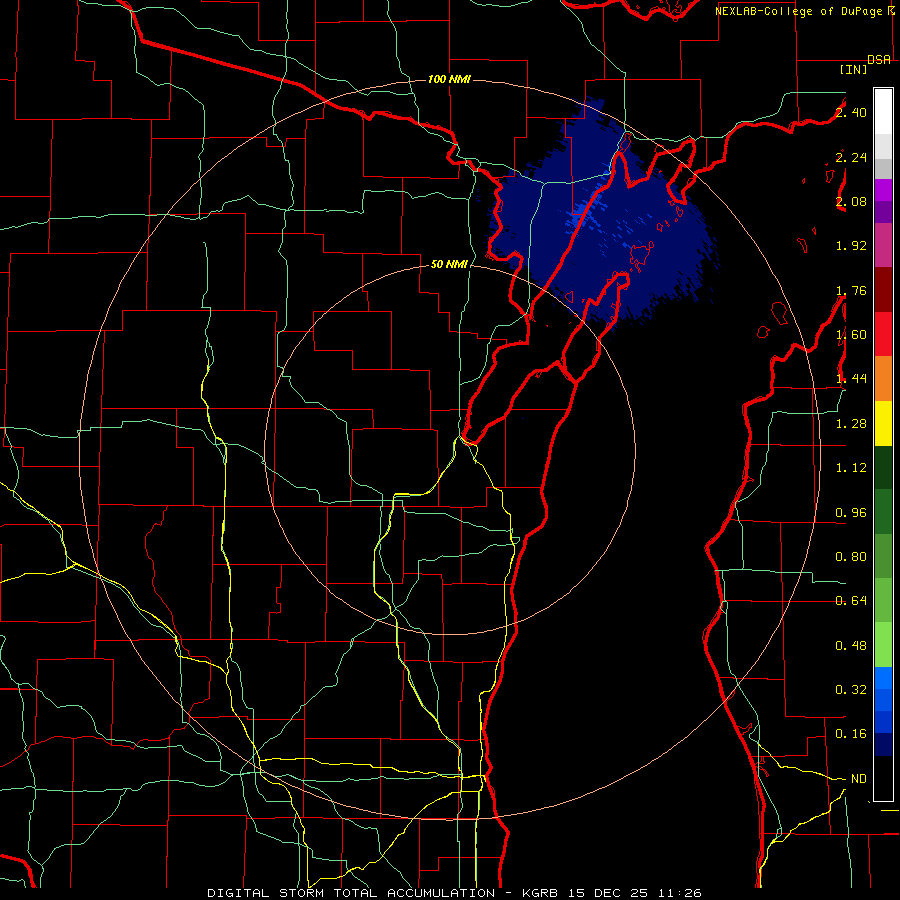This screenshot has width=900, height=900.
Task: Select the bright red legend swatch
Action: [883, 335]
